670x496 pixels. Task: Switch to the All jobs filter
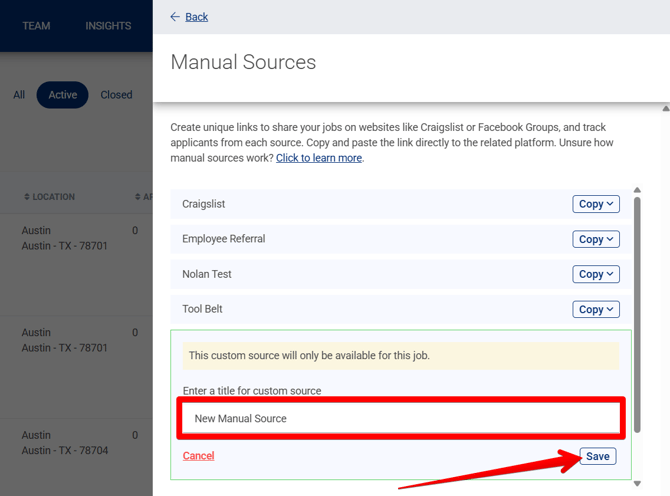pos(19,95)
